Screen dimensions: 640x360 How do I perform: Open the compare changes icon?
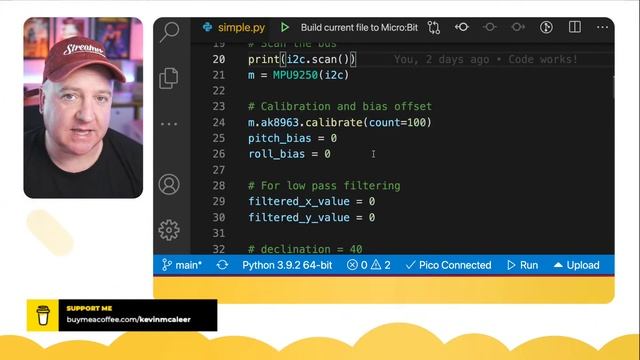(x=433, y=27)
